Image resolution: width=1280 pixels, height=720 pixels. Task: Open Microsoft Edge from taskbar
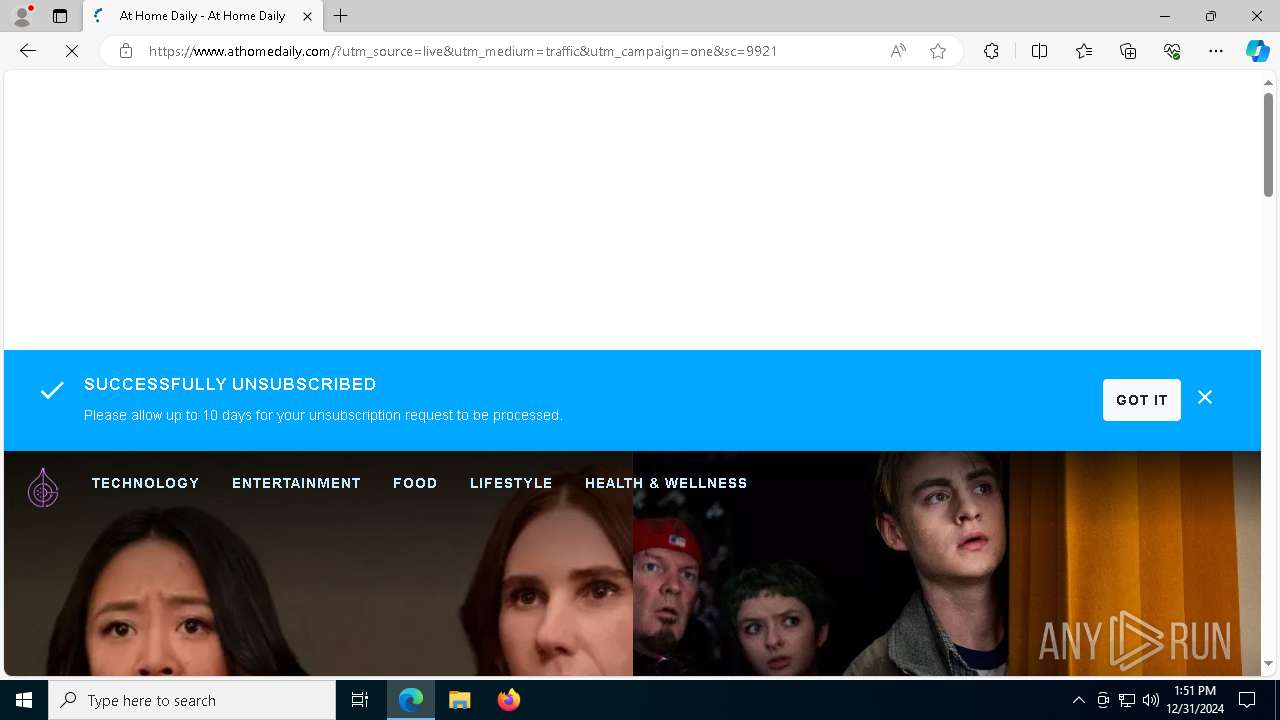(x=411, y=700)
